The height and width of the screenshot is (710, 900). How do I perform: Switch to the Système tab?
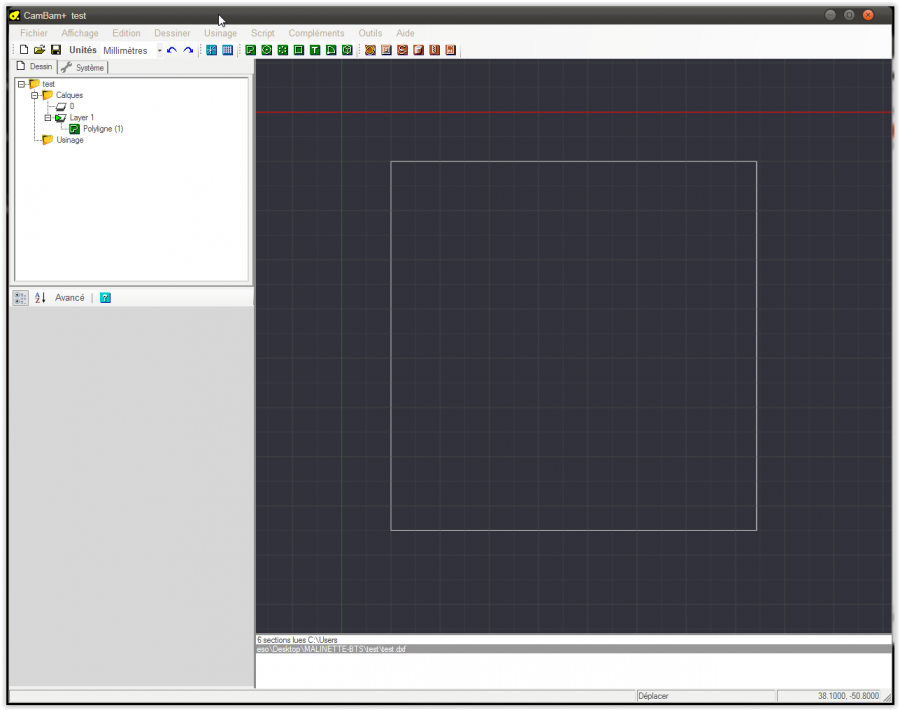click(x=83, y=68)
